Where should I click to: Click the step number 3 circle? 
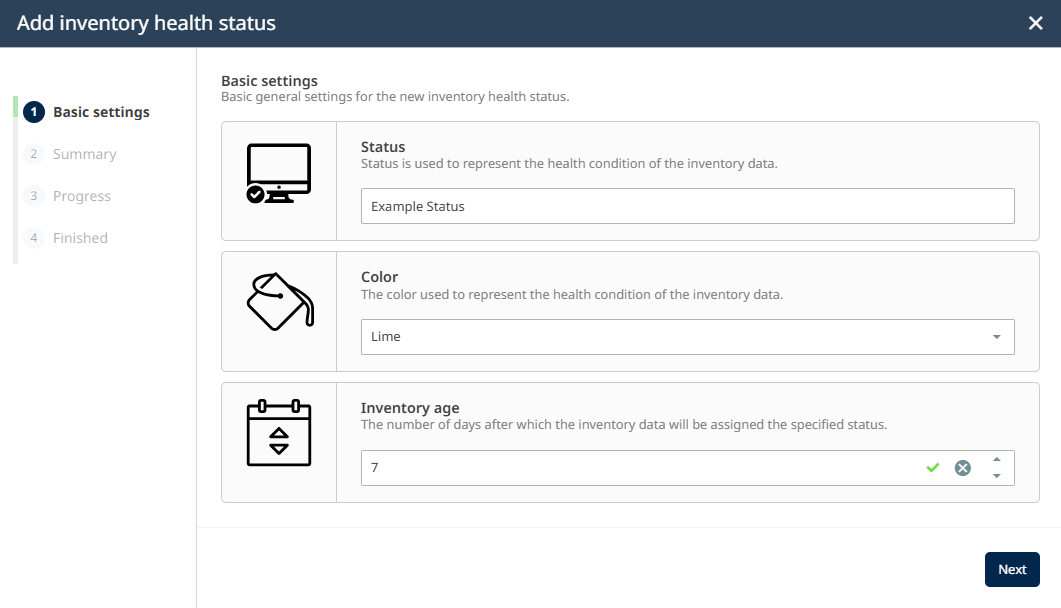point(34,196)
